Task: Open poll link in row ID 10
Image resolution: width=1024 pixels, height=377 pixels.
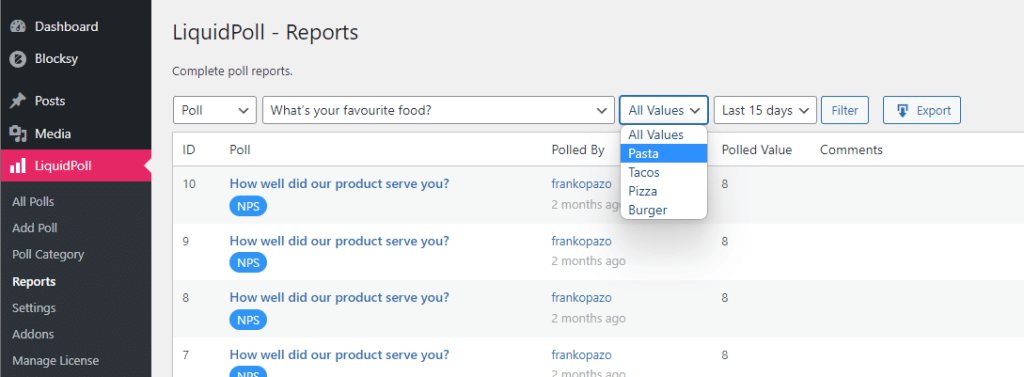Action: click(x=339, y=184)
